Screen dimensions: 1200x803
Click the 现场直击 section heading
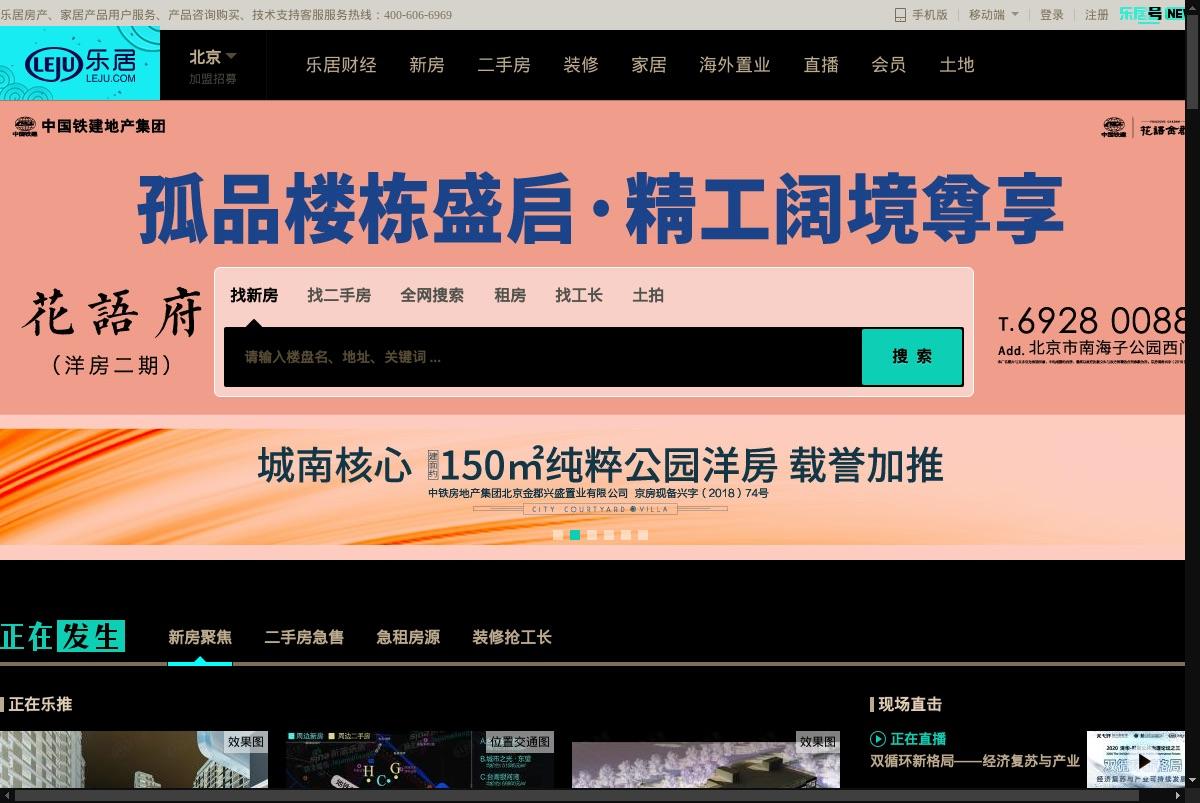(x=910, y=704)
